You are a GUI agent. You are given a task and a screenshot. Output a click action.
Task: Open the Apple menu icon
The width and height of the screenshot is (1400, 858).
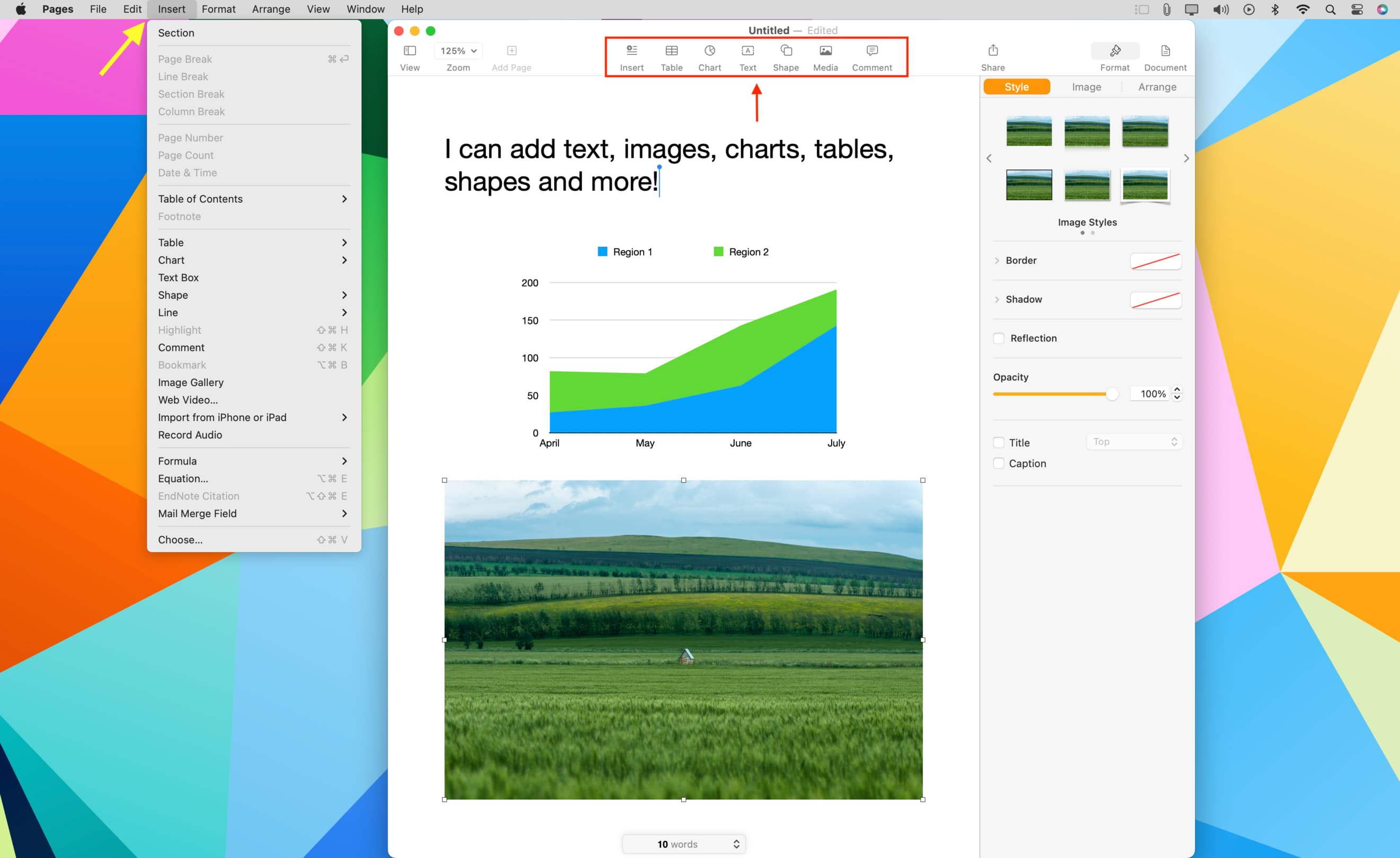click(21, 9)
